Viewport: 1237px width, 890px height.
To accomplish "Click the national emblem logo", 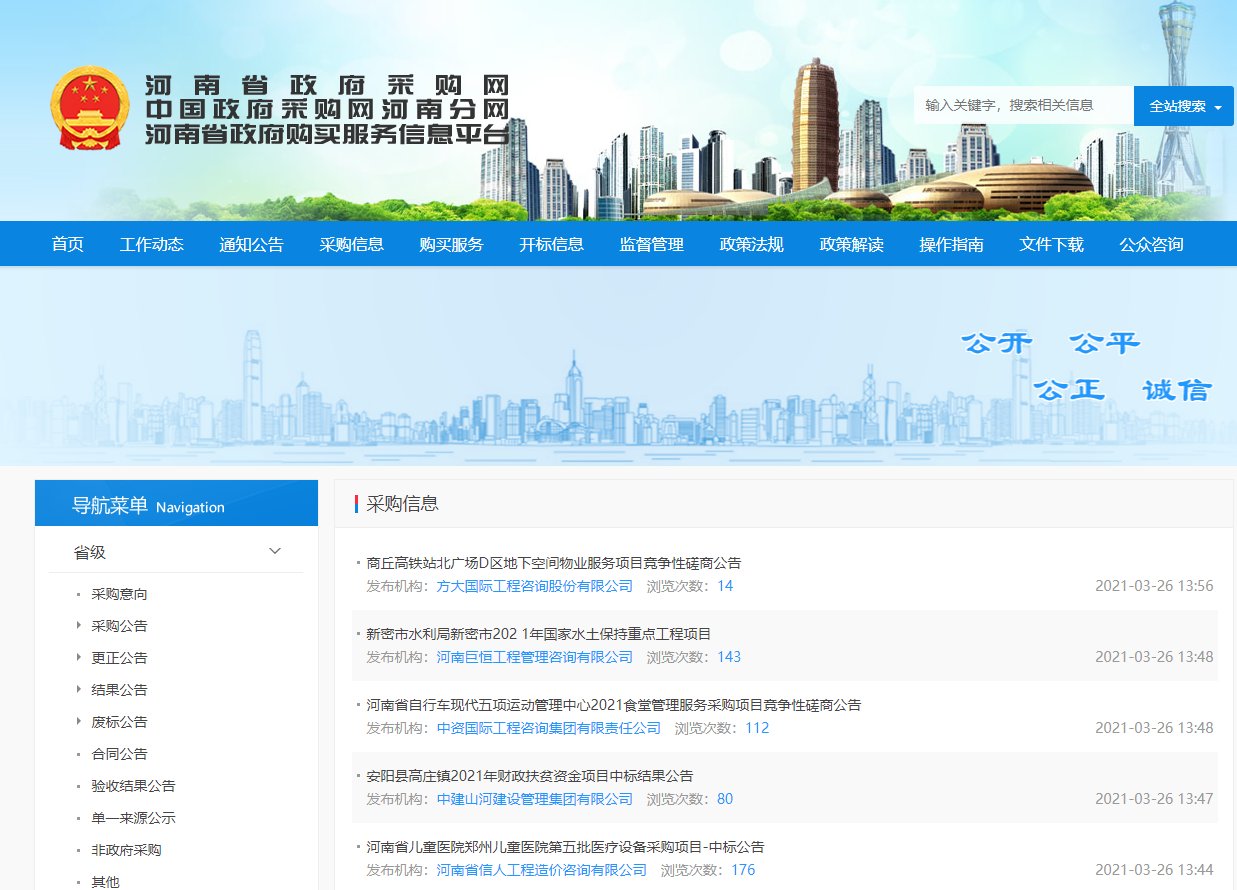I will point(91,105).
